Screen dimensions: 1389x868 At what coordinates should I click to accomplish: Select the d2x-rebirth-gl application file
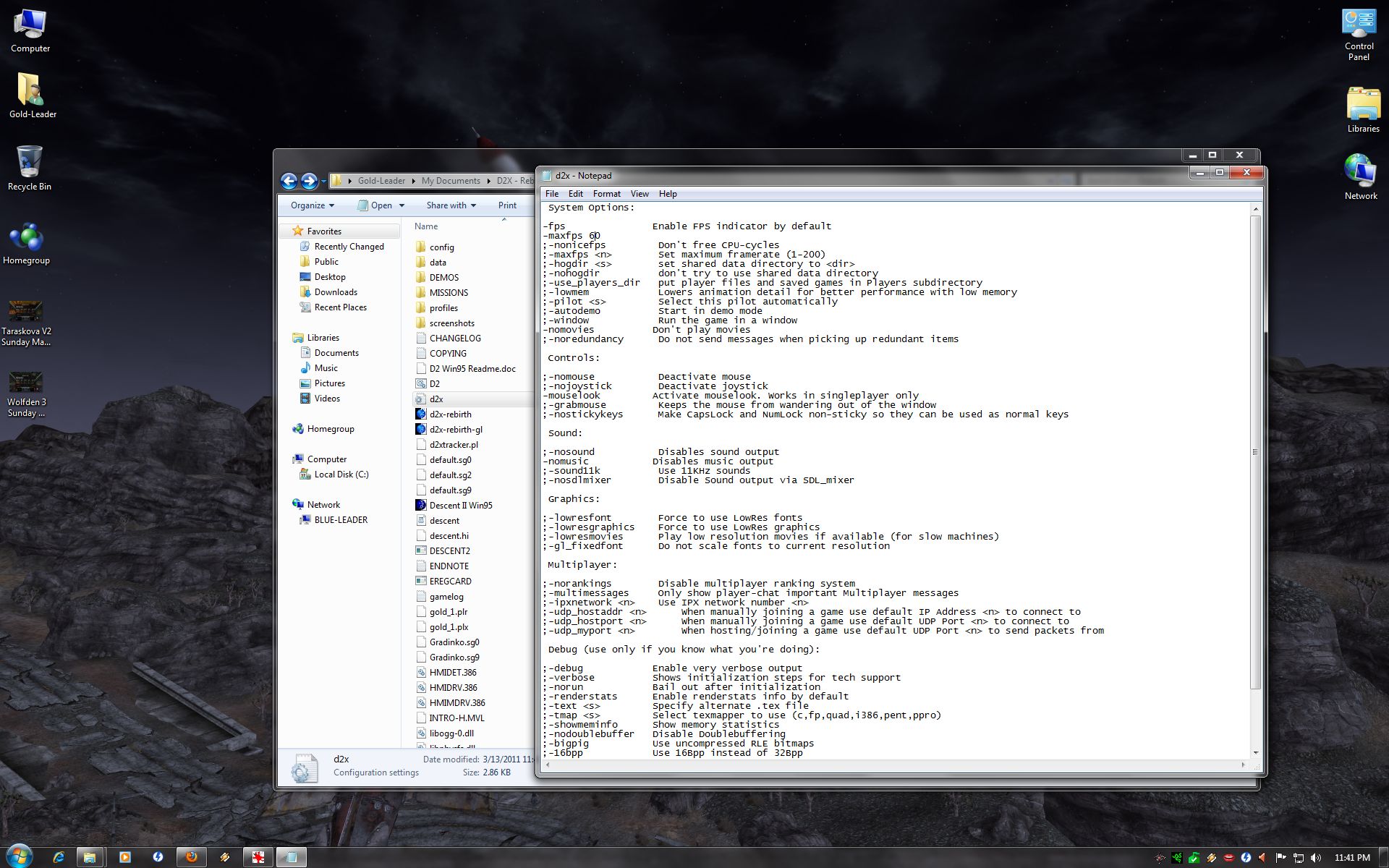tap(455, 430)
